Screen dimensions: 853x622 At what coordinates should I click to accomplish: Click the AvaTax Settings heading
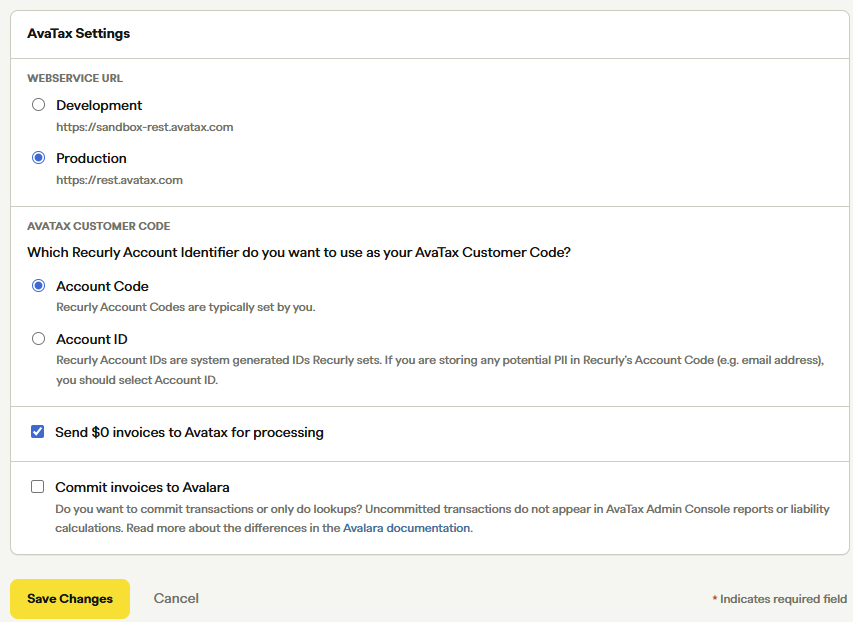click(78, 33)
